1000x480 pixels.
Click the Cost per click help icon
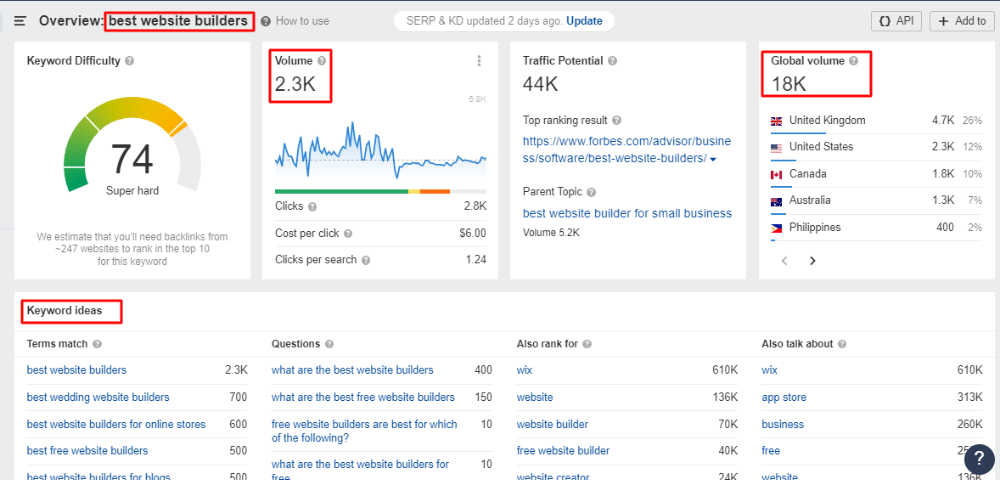(x=348, y=233)
